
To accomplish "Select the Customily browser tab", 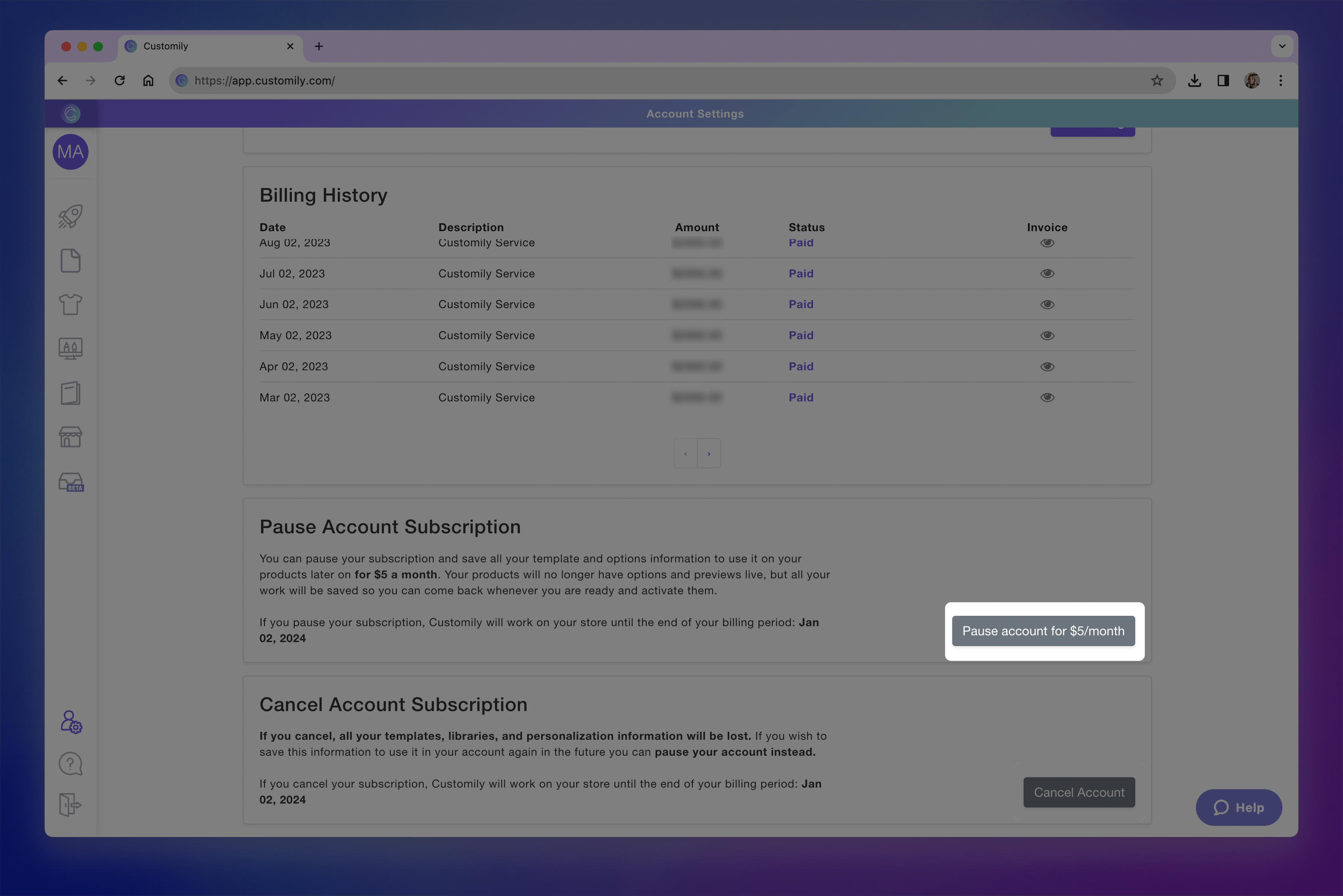I will [x=210, y=46].
